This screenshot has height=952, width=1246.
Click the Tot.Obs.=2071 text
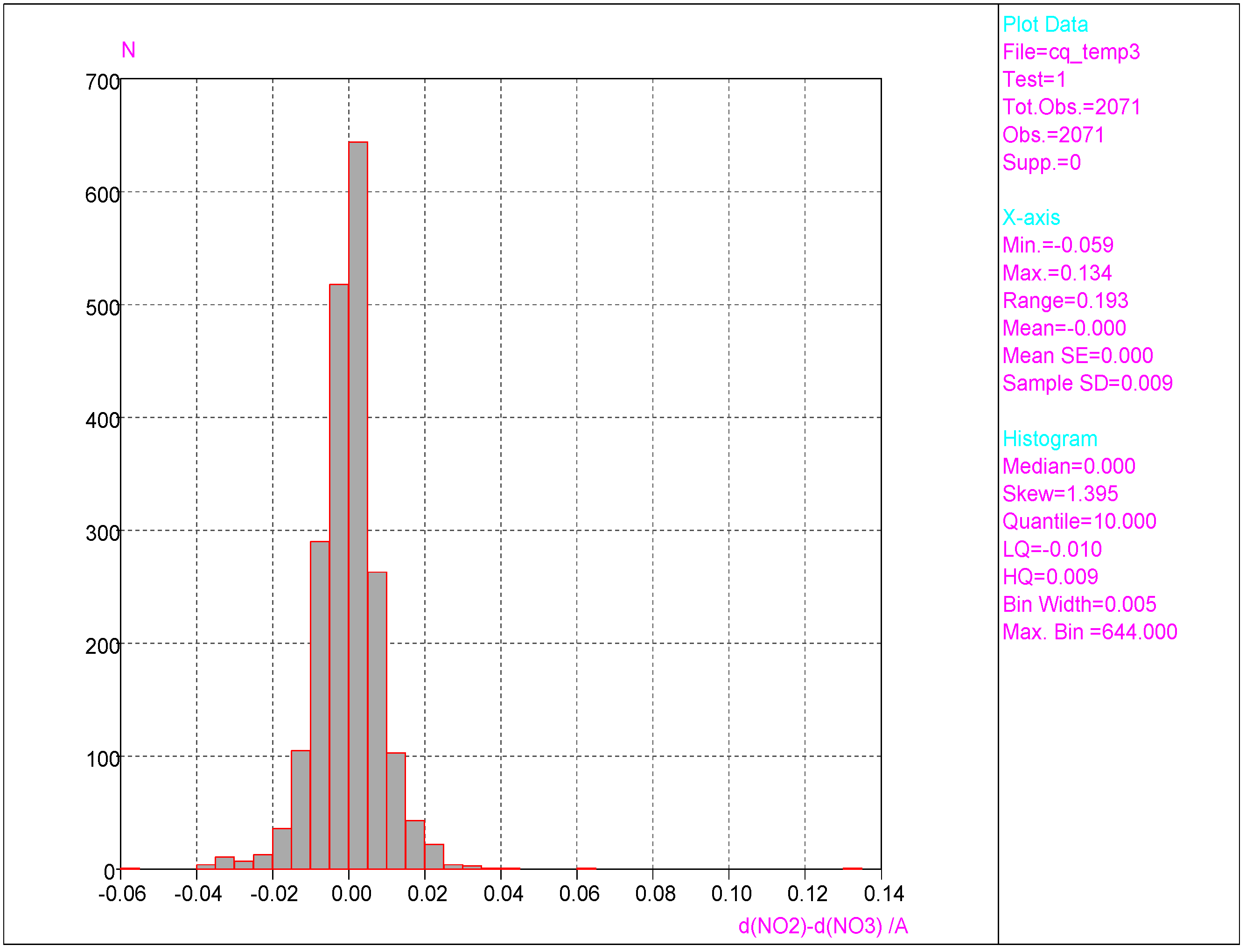(1071, 107)
